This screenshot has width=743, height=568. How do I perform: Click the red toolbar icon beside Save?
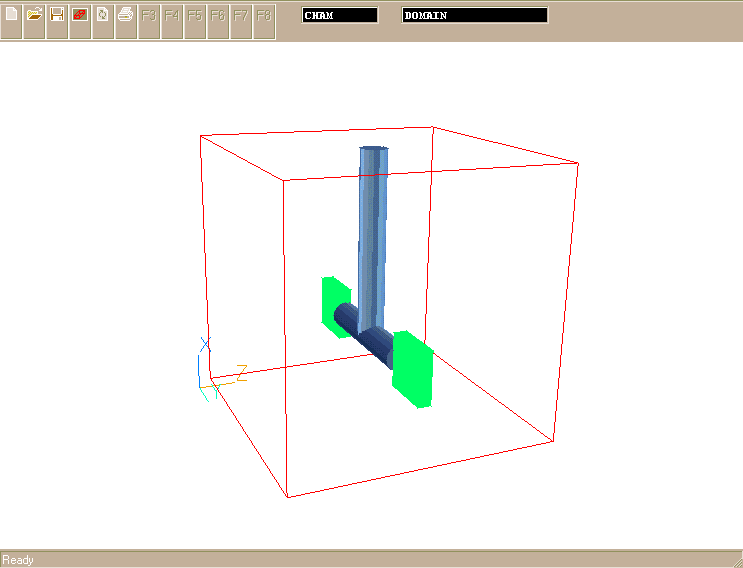80,16
